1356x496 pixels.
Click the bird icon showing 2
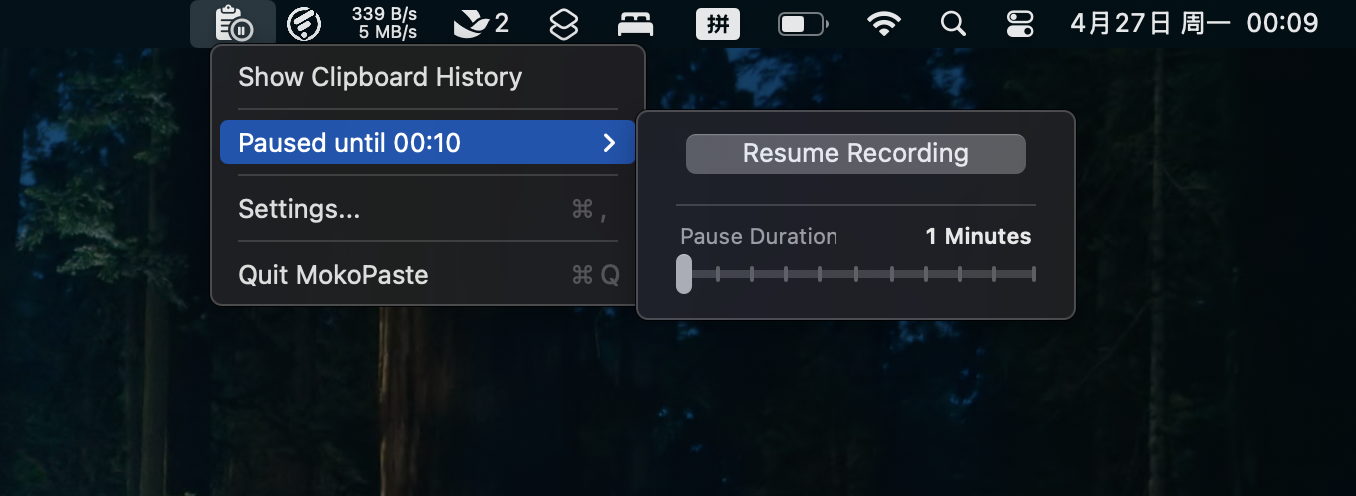(481, 23)
